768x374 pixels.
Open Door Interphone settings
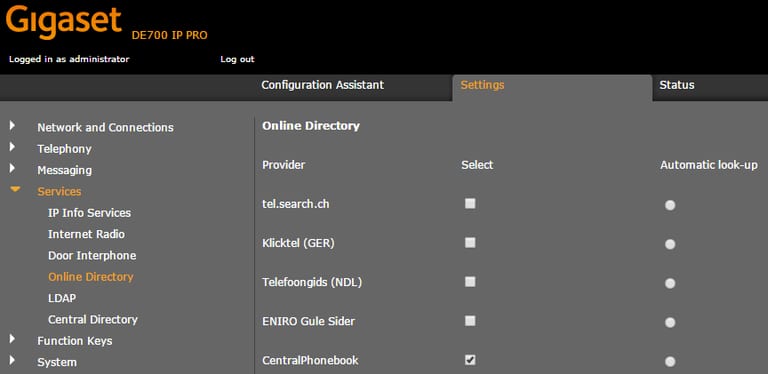[x=92, y=256]
